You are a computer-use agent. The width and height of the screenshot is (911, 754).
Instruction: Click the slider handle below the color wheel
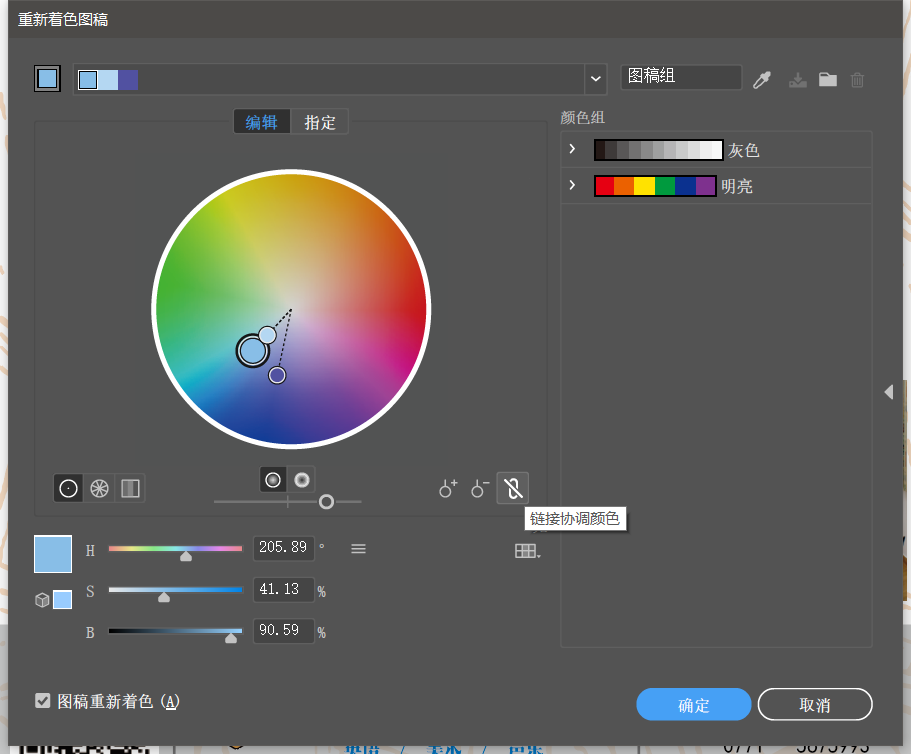point(327,502)
